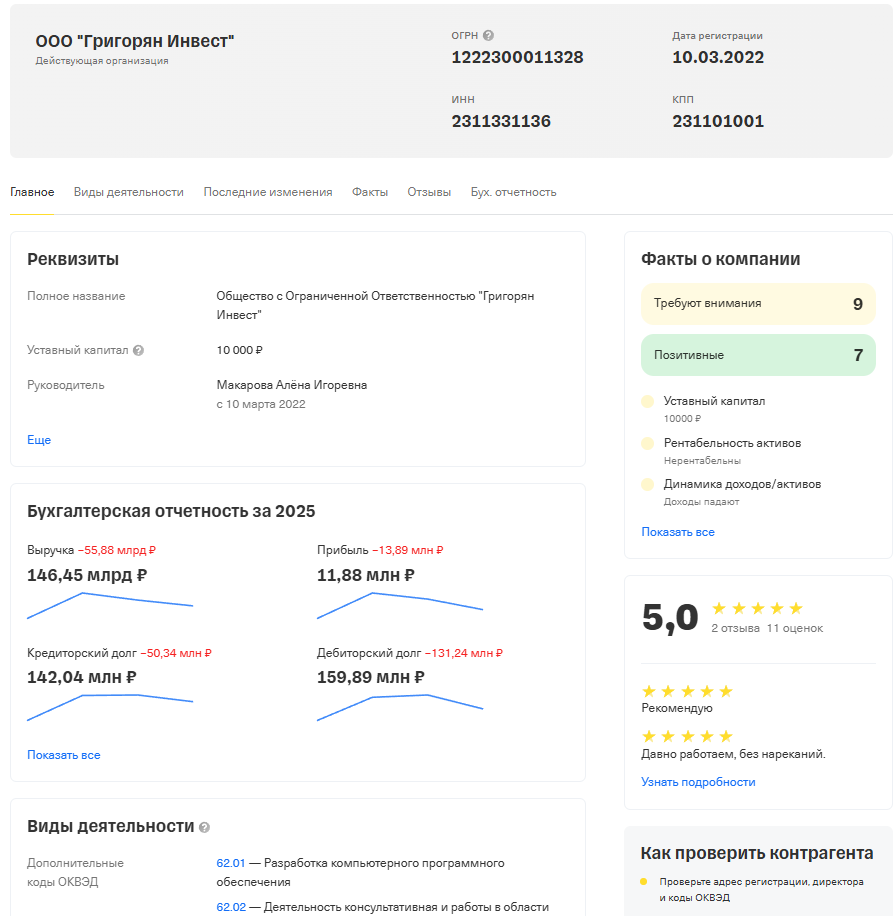Image resolution: width=895 pixels, height=916 pixels.
Task: Open the Позитивные facts badge
Action: point(758,355)
